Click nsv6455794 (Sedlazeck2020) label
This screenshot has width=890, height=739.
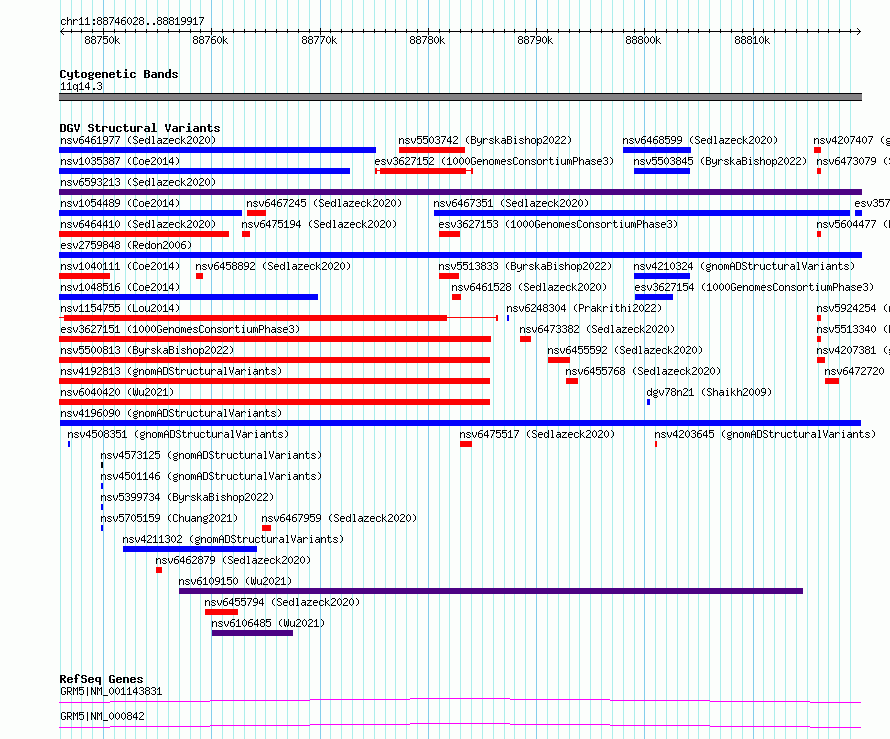[x=282, y=602]
